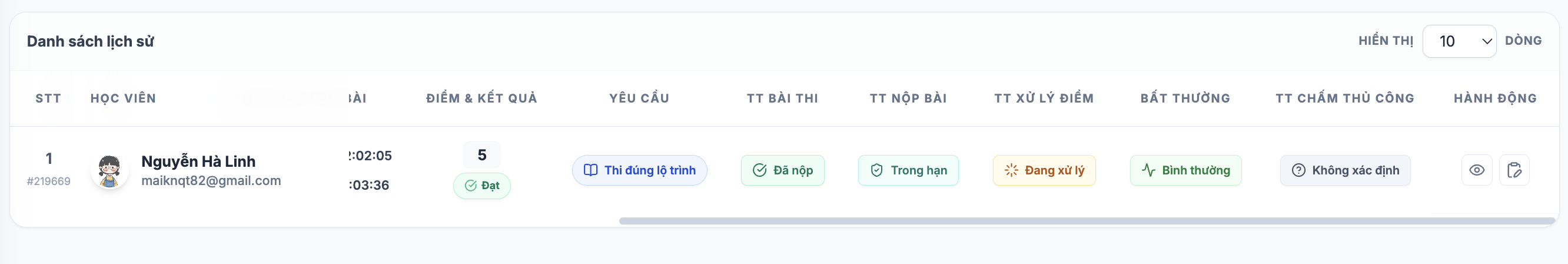Click the avatar of Nguyễn Hà Linh
1568x264 pixels.
tap(109, 170)
